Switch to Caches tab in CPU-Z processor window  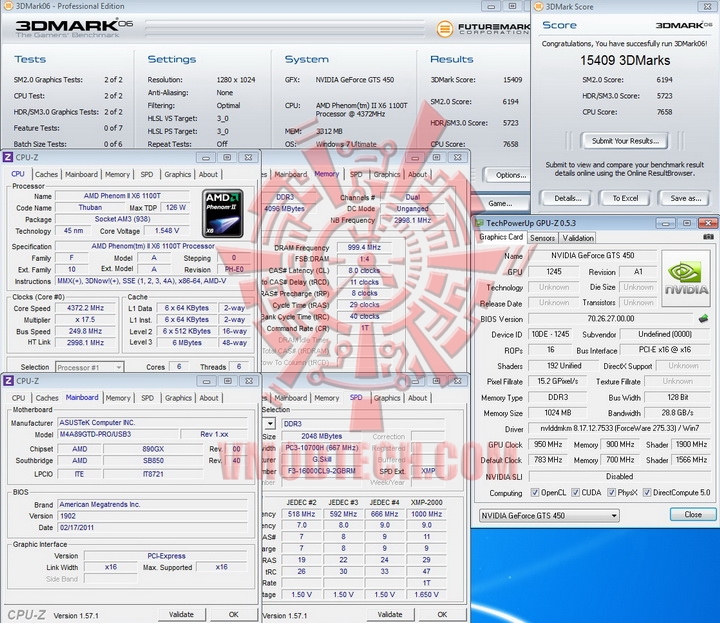tap(46, 174)
